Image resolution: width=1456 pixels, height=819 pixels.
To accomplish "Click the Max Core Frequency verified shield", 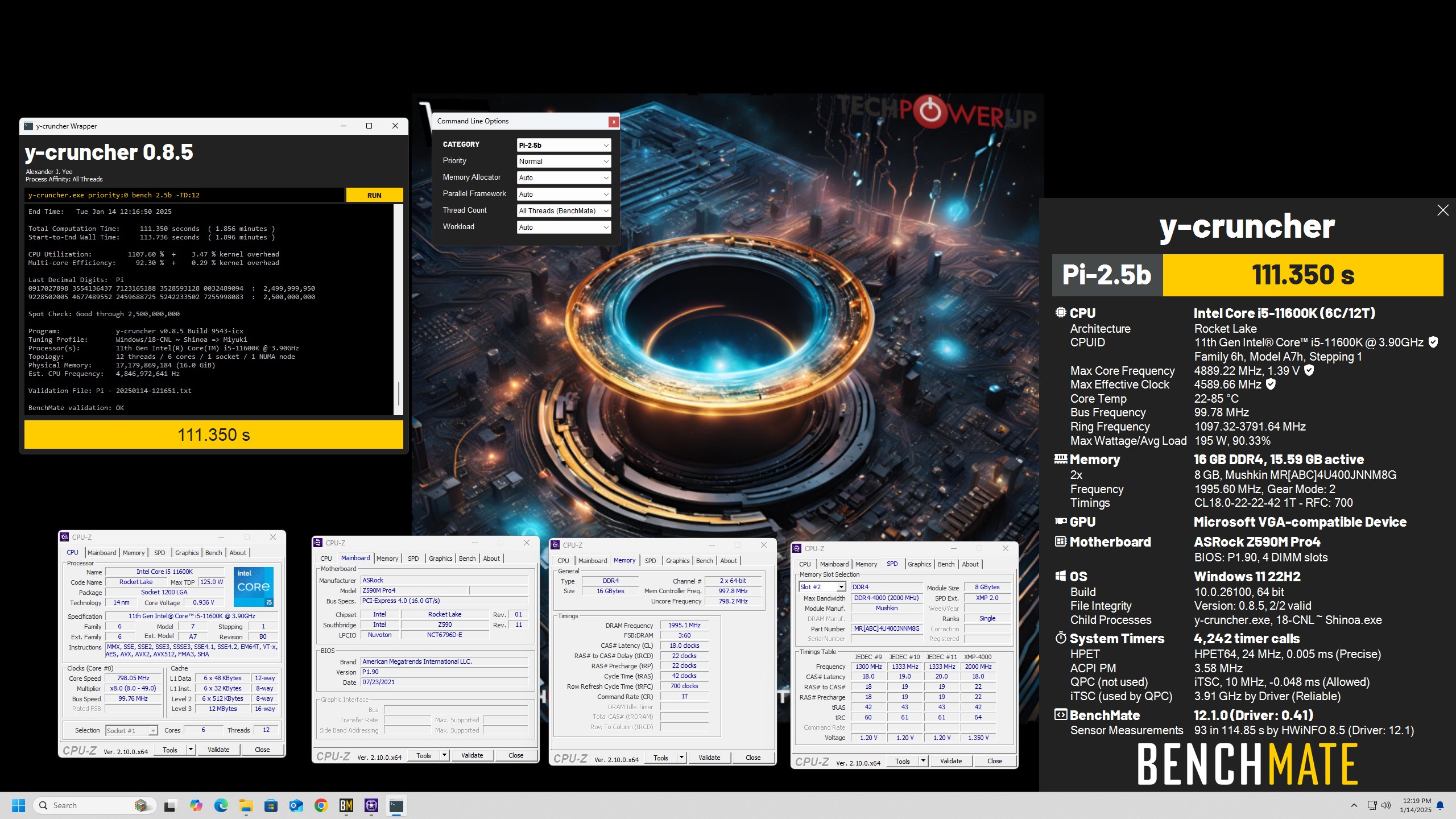I will [1309, 370].
